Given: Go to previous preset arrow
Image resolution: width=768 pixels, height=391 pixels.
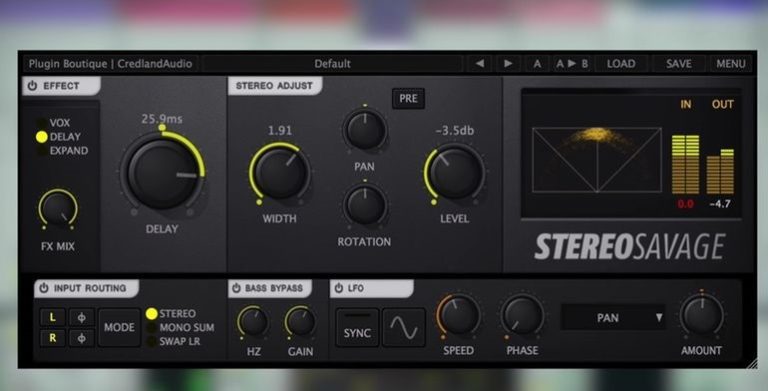Looking at the screenshot, I should (x=480, y=64).
